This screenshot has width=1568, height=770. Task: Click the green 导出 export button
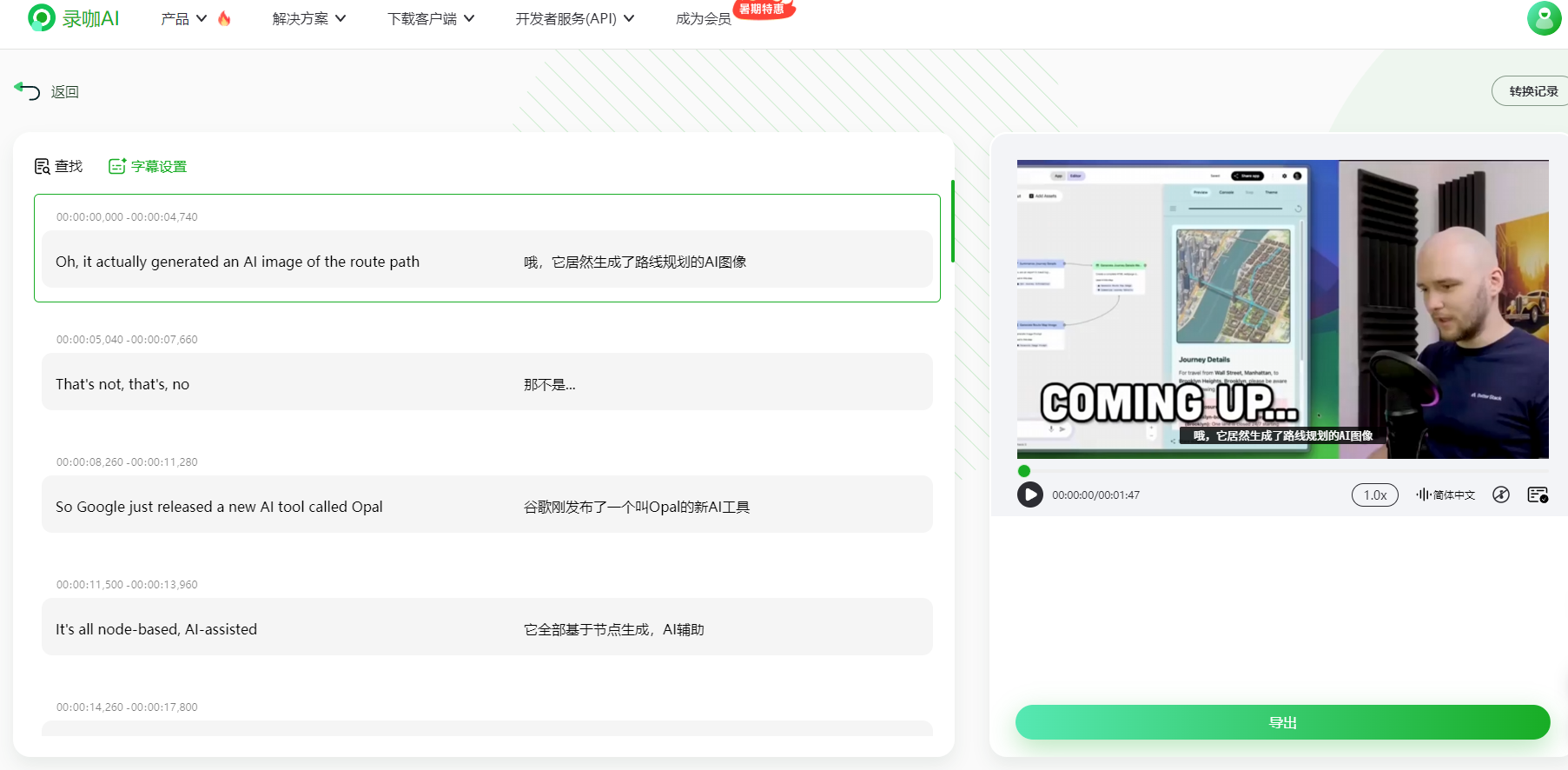[1282, 722]
